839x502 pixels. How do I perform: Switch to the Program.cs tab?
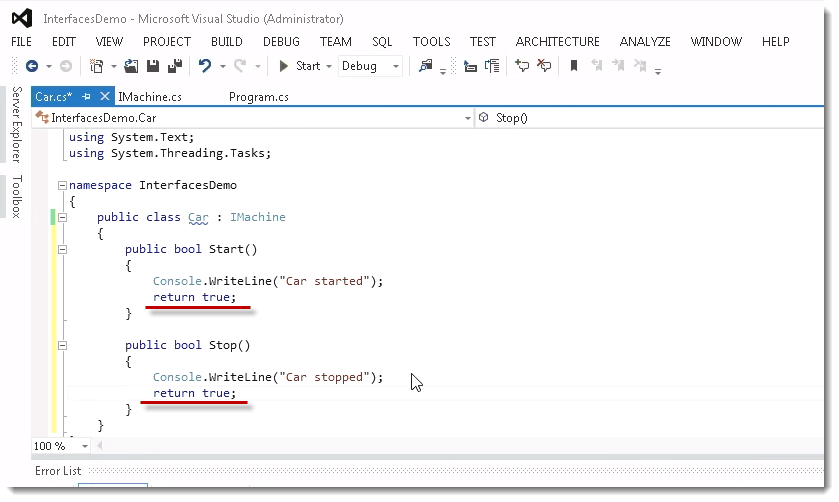pyautogui.click(x=259, y=97)
